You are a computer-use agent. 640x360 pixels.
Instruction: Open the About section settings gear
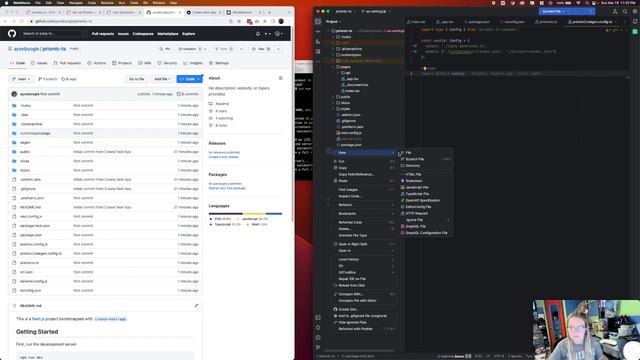pyautogui.click(x=280, y=78)
